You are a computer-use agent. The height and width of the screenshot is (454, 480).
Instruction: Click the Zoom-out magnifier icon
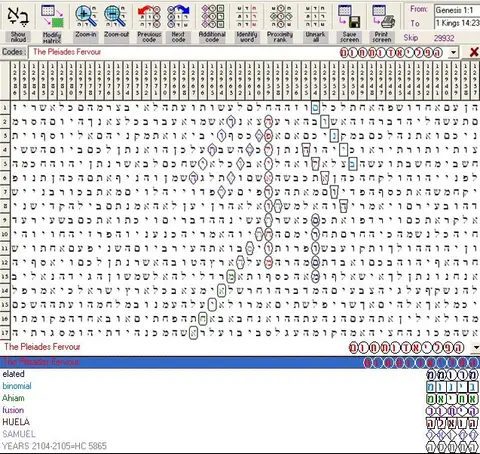coord(115,16)
